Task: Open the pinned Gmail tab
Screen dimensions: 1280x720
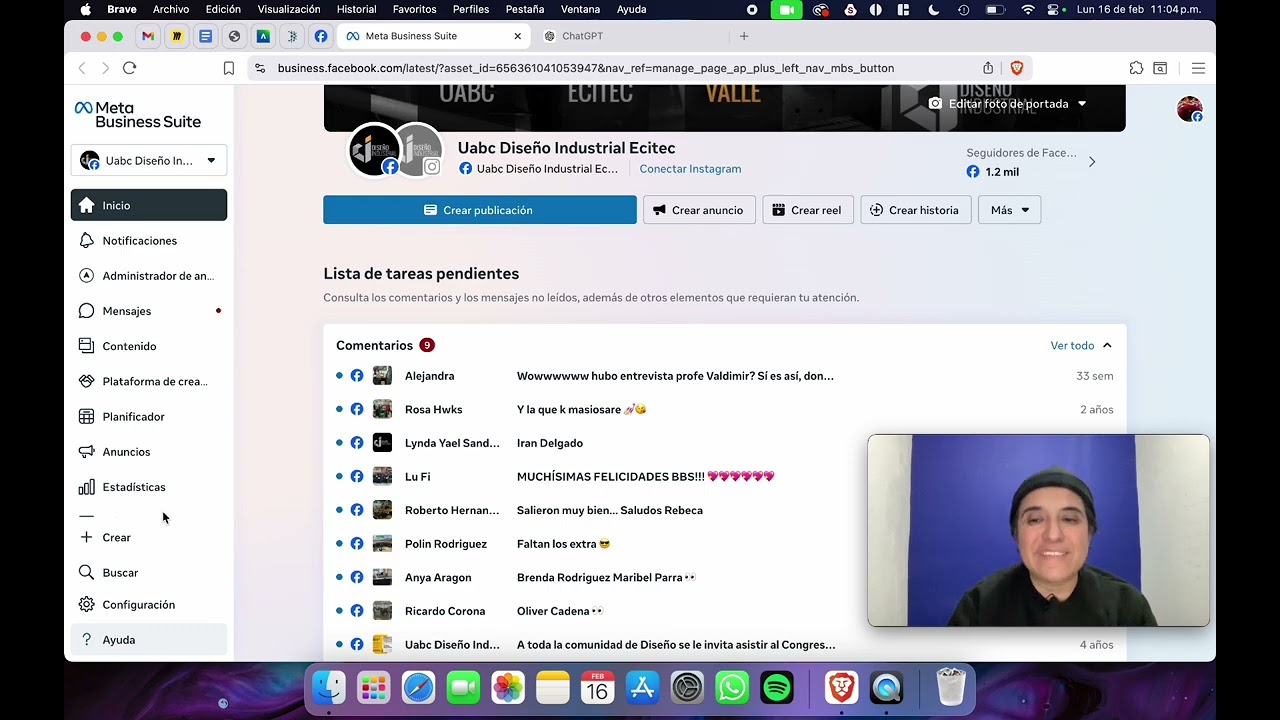Action: click(x=148, y=36)
